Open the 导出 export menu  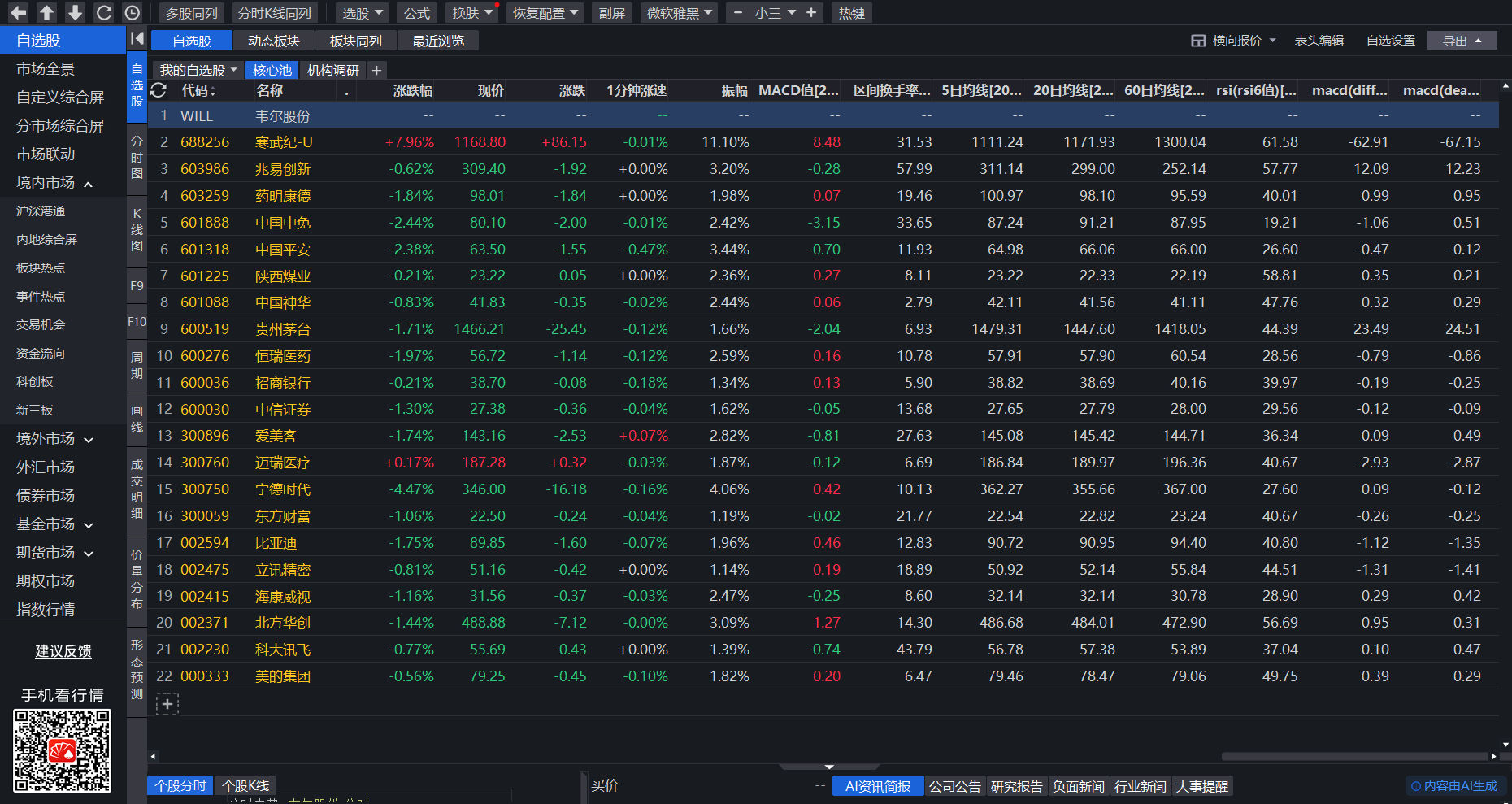click(x=1462, y=41)
